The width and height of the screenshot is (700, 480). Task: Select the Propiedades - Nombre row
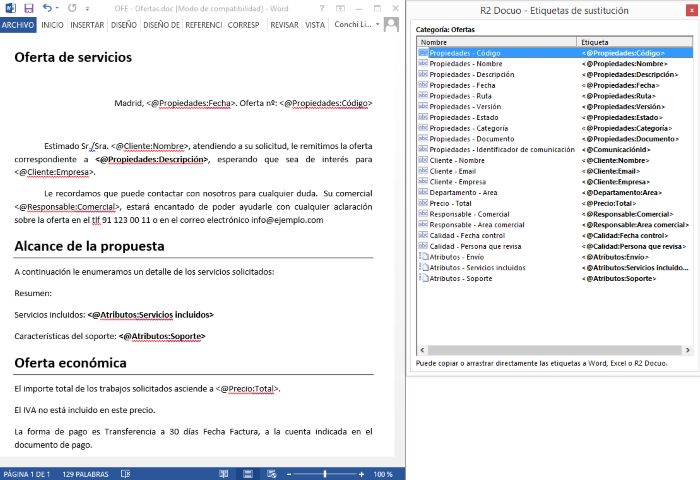pyautogui.click(x=555, y=63)
